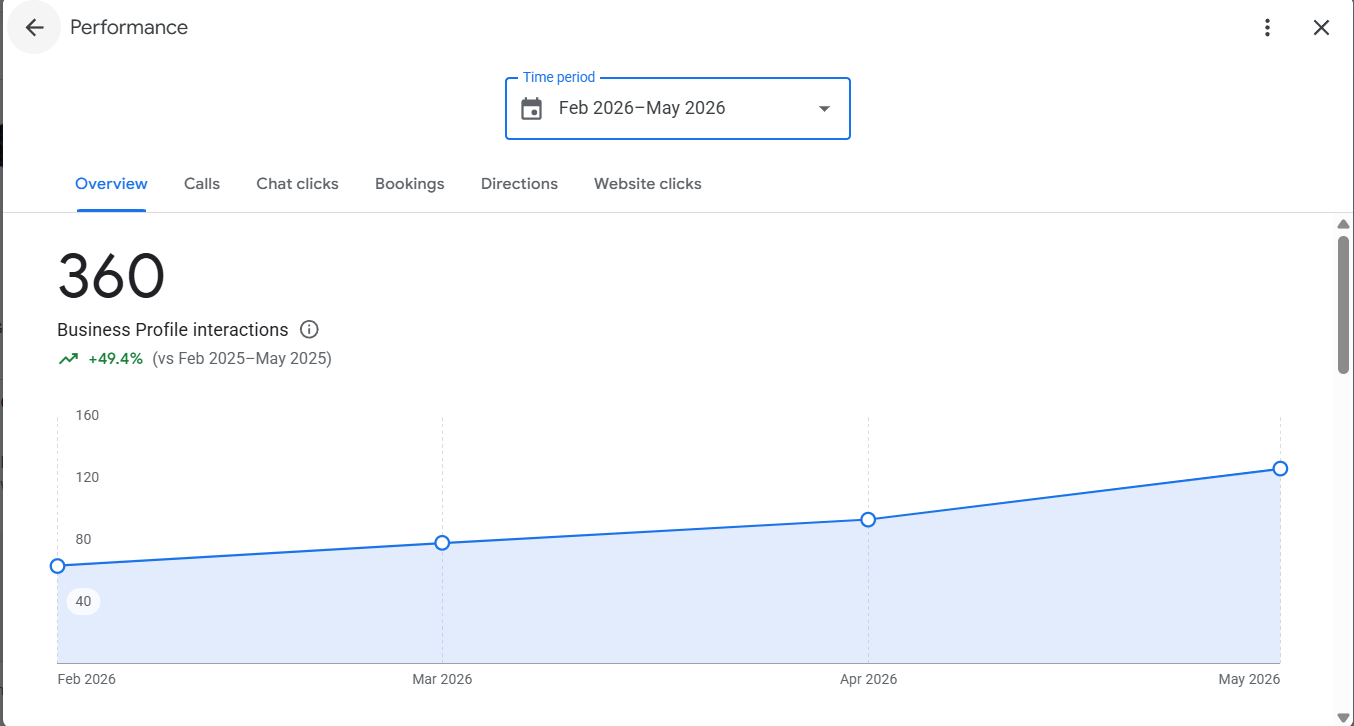Select the Feb 2026 data point

57,566
